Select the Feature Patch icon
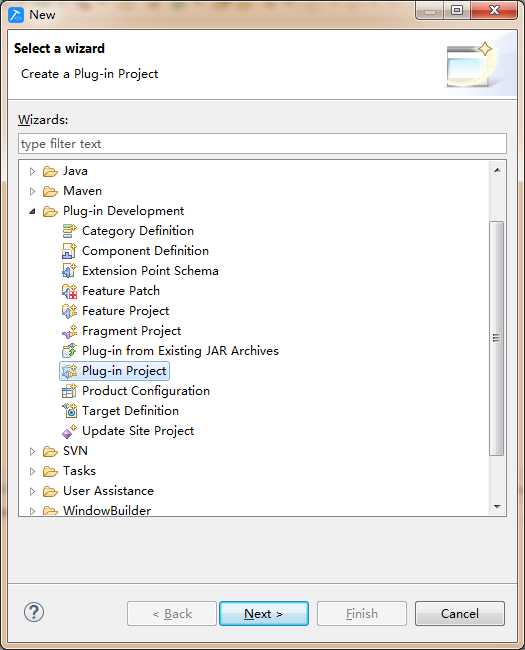The image size is (525, 650). point(69,291)
